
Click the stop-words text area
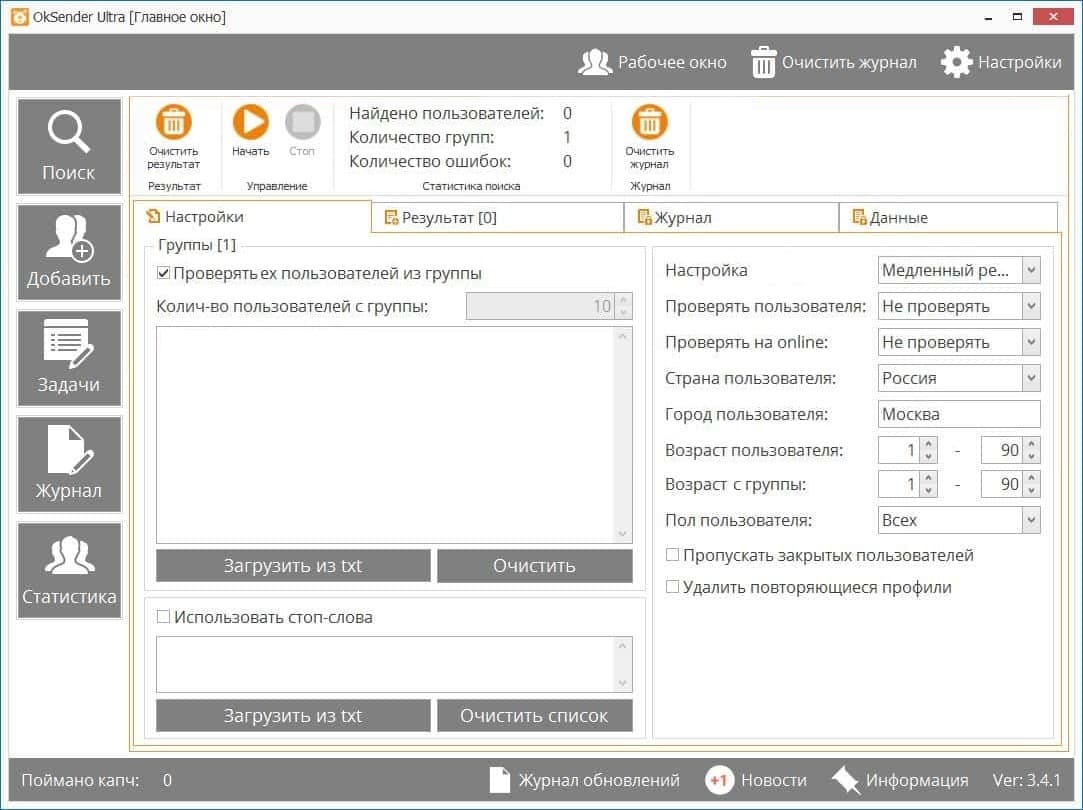pos(385,664)
